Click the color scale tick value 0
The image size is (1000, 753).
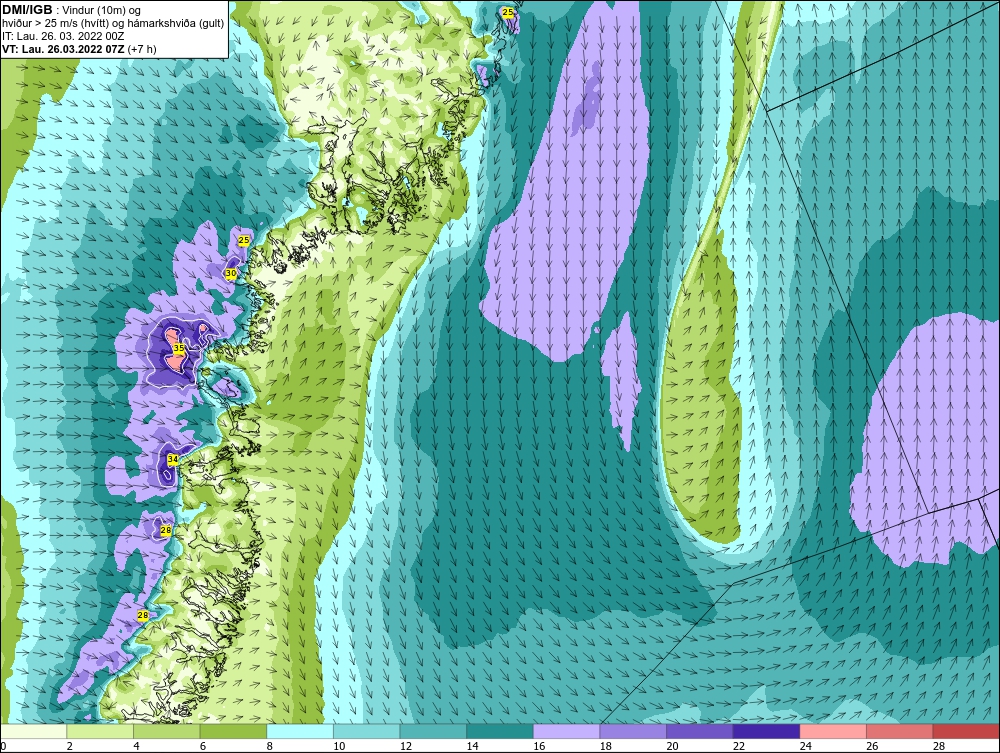[x=3, y=747]
